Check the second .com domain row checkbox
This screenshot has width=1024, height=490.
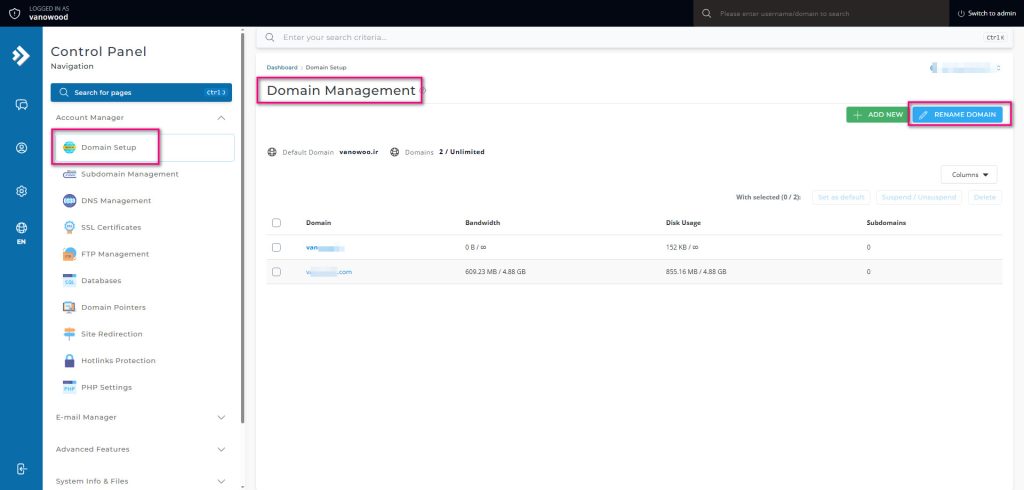(277, 271)
